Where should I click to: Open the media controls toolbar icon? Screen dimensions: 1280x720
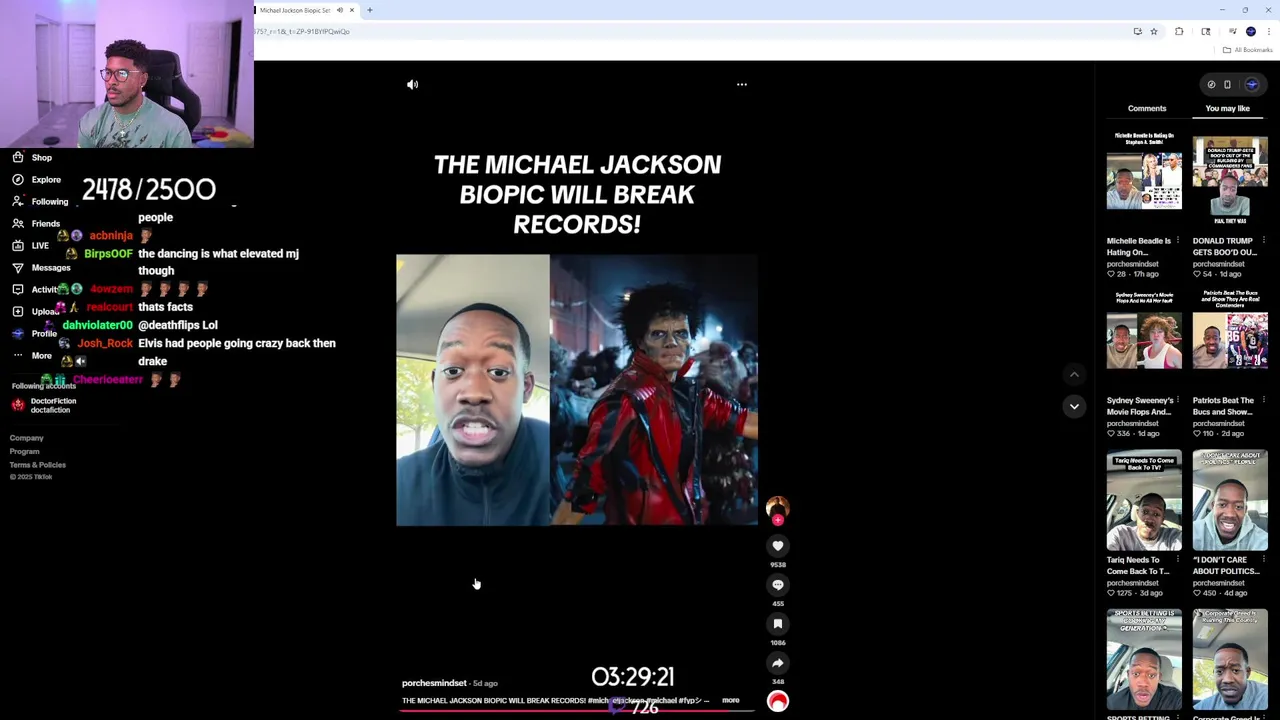coord(1234,31)
